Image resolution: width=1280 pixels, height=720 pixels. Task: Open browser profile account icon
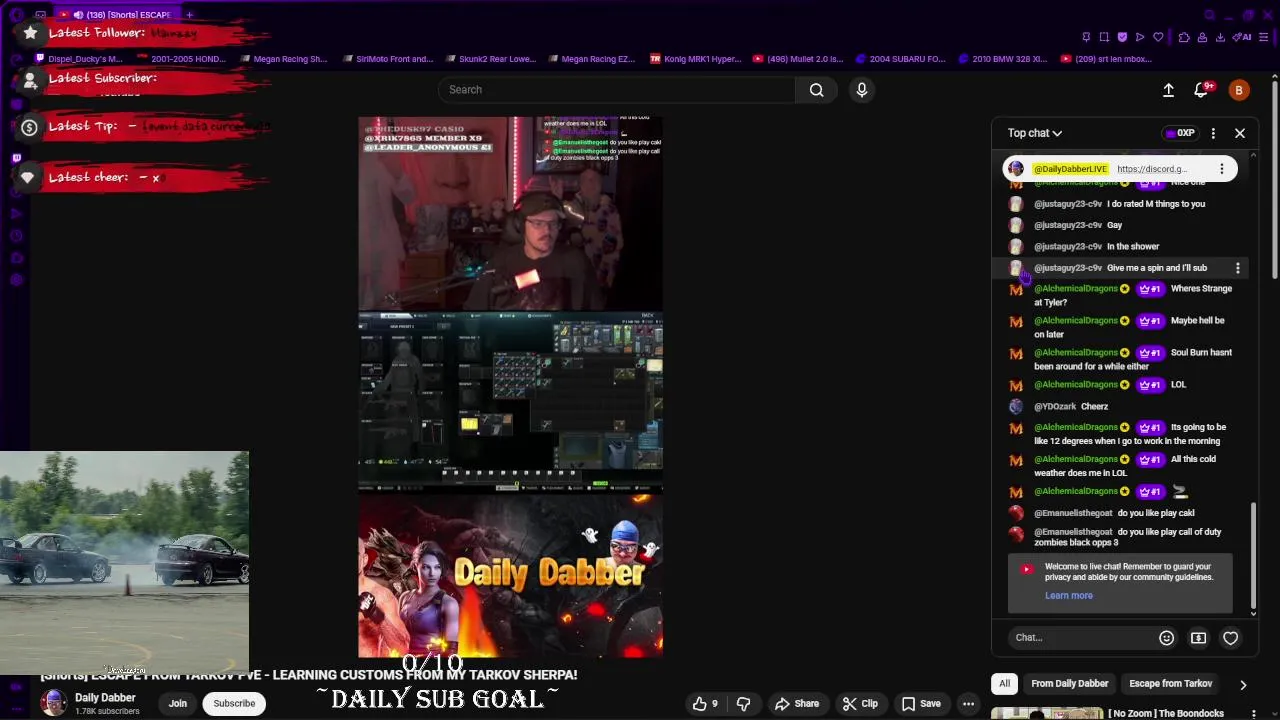1202,37
